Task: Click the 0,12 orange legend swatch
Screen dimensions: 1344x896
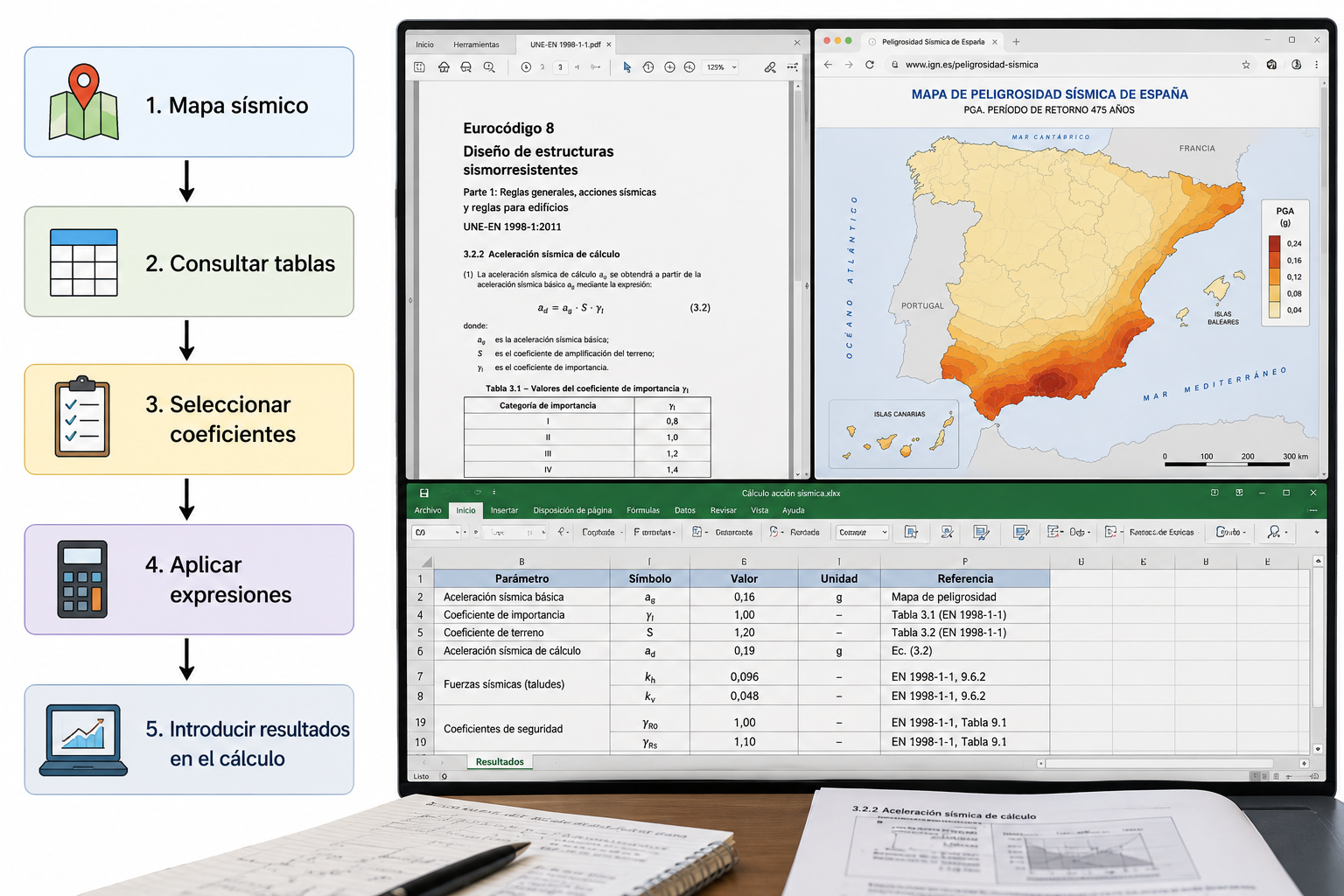Action: click(1275, 276)
